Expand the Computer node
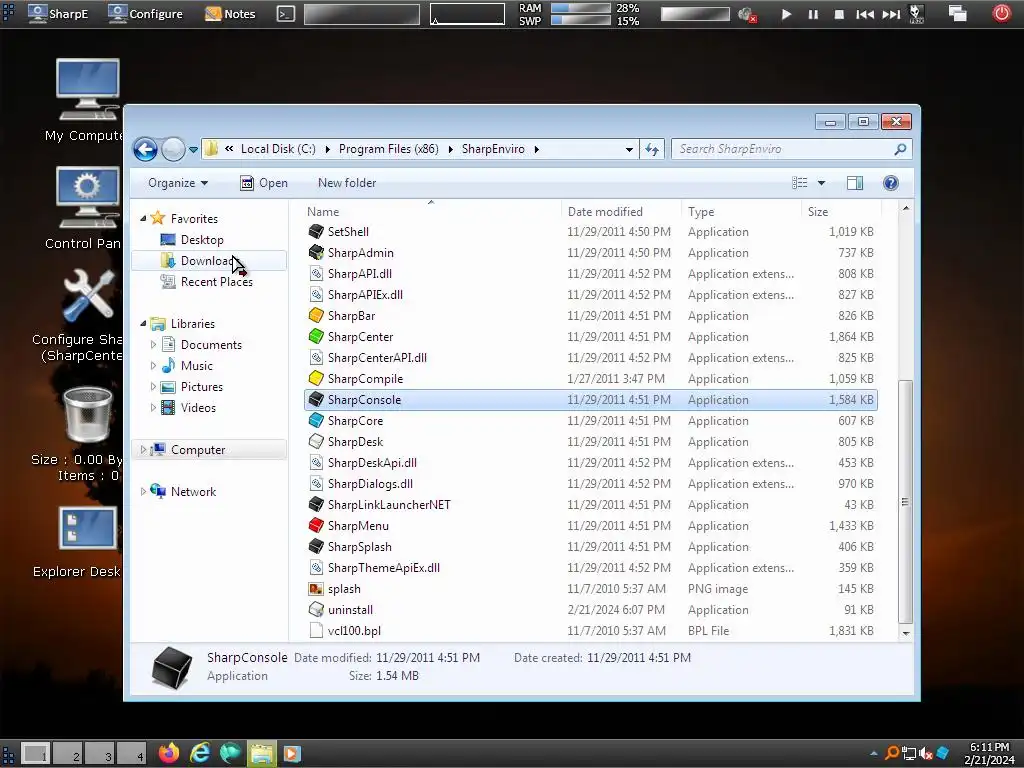This screenshot has height=768, width=1024. click(x=143, y=449)
